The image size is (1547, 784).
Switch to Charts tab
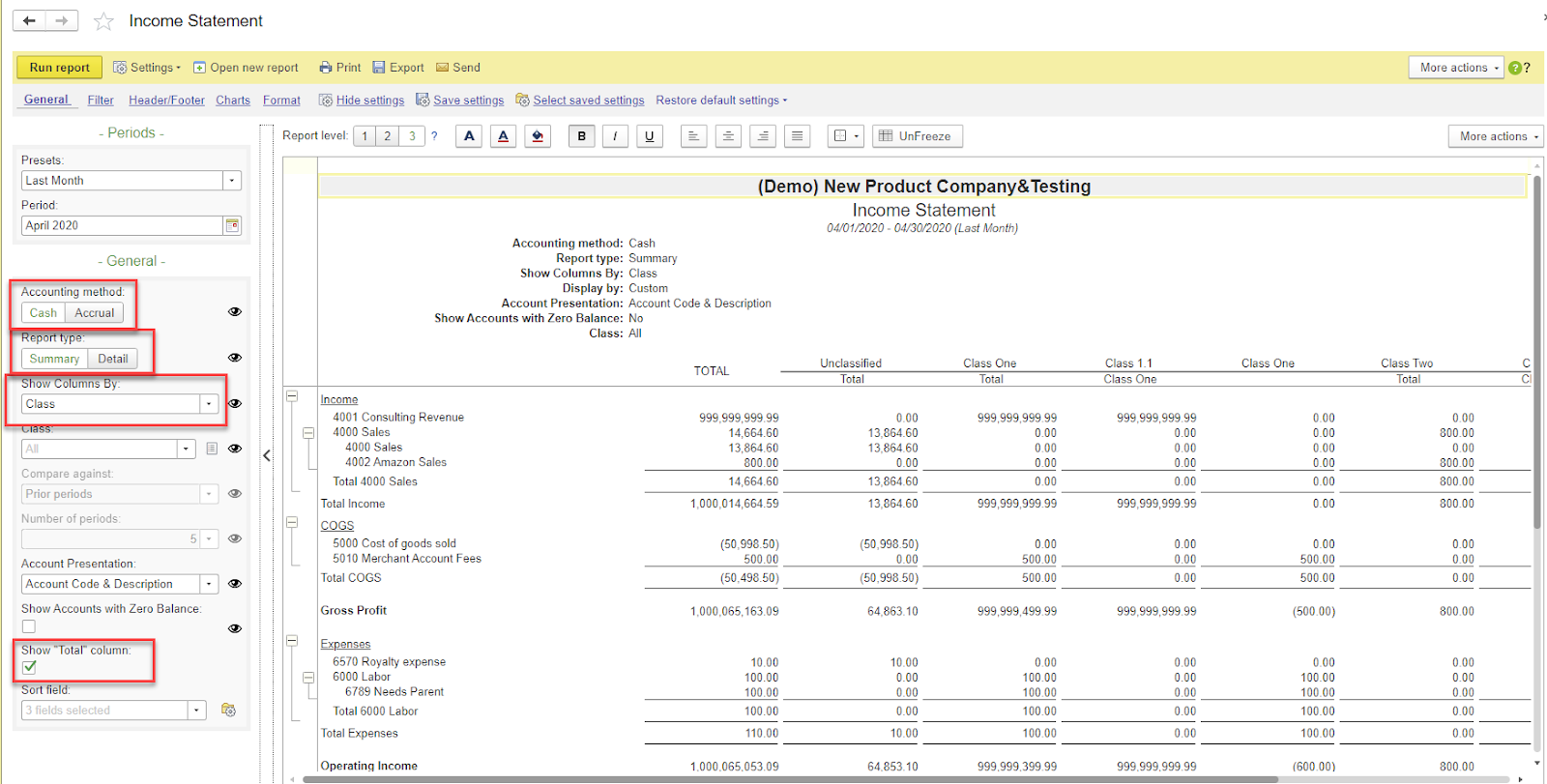click(x=233, y=101)
